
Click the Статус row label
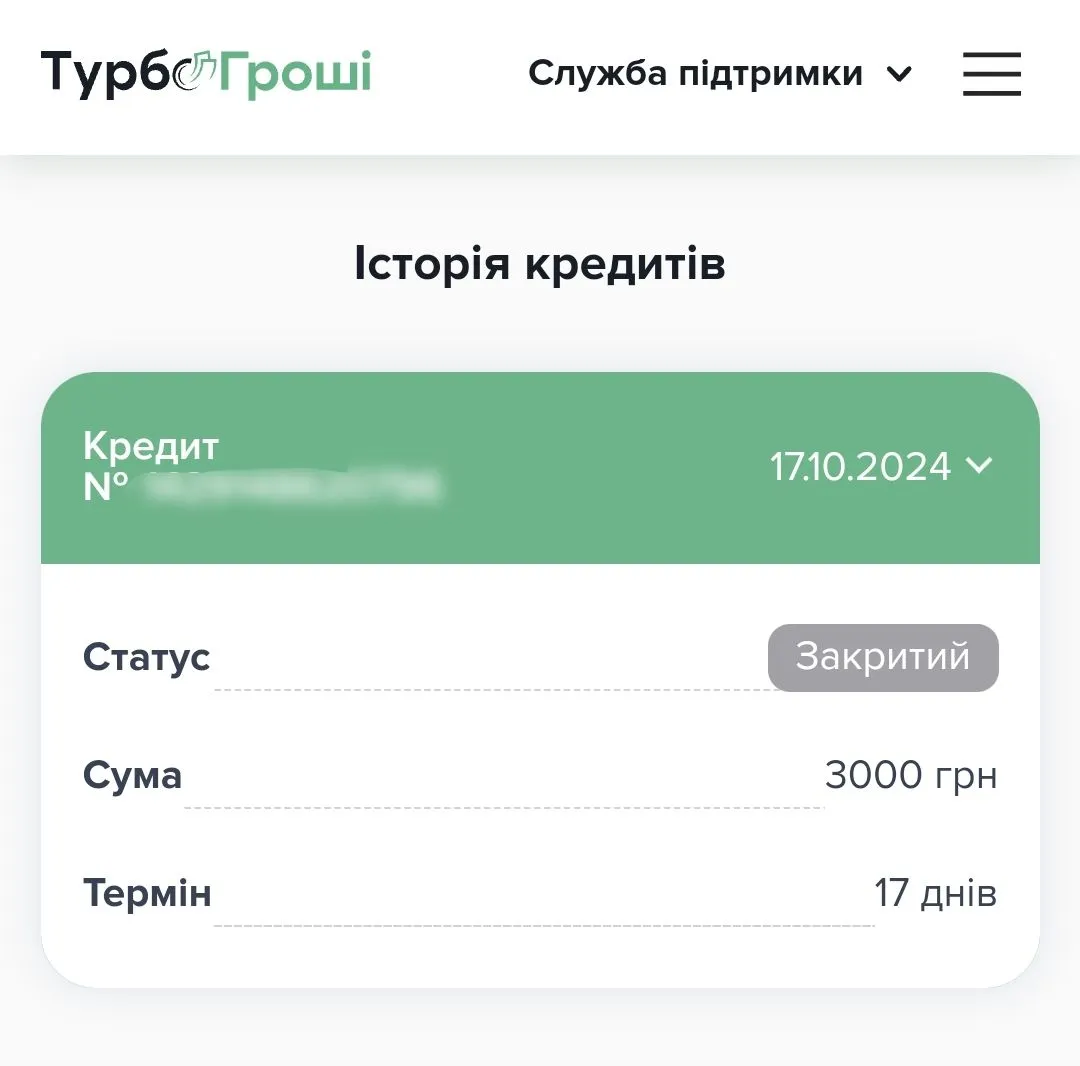point(146,657)
